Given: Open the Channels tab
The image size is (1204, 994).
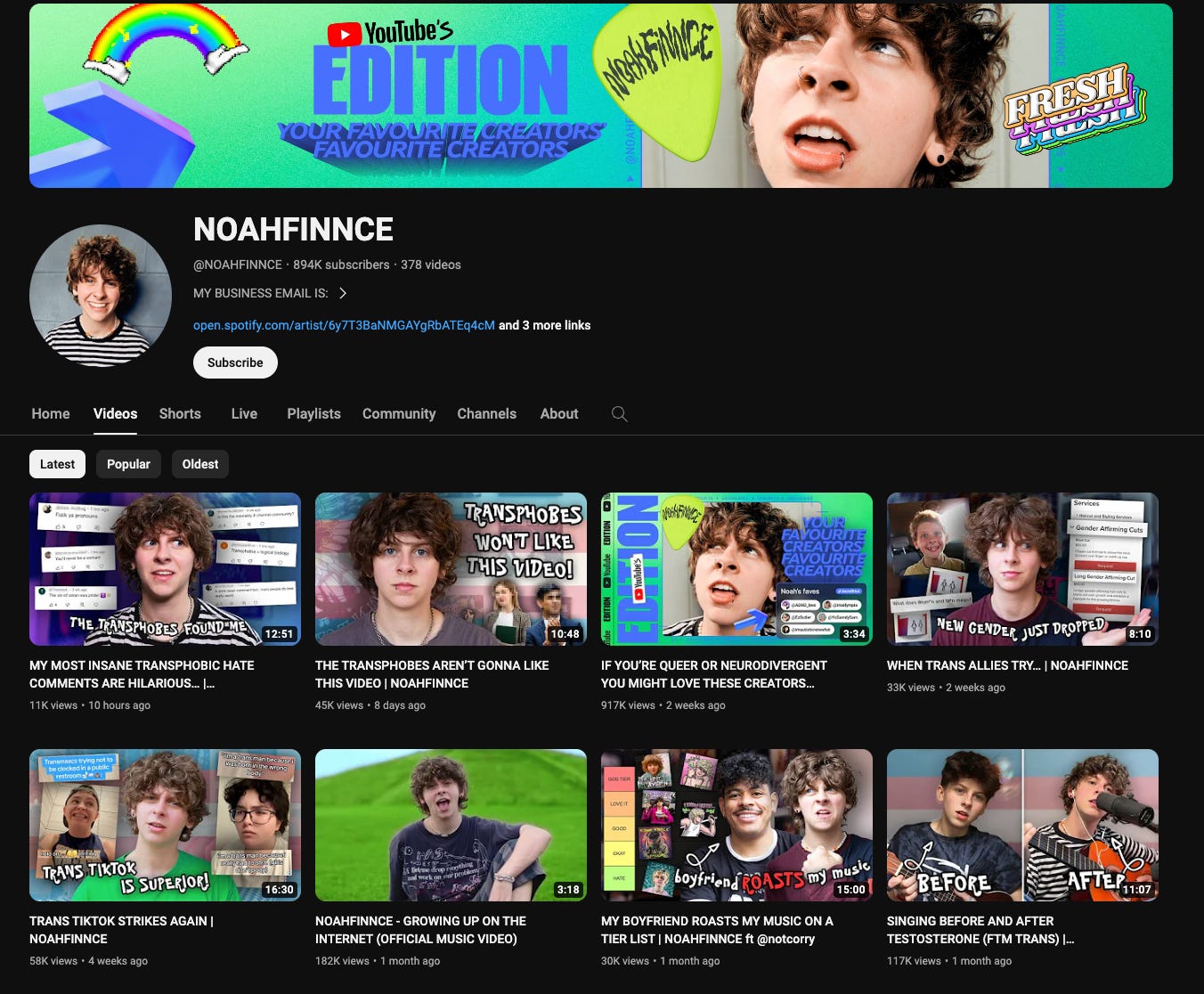Looking at the screenshot, I should click(486, 414).
